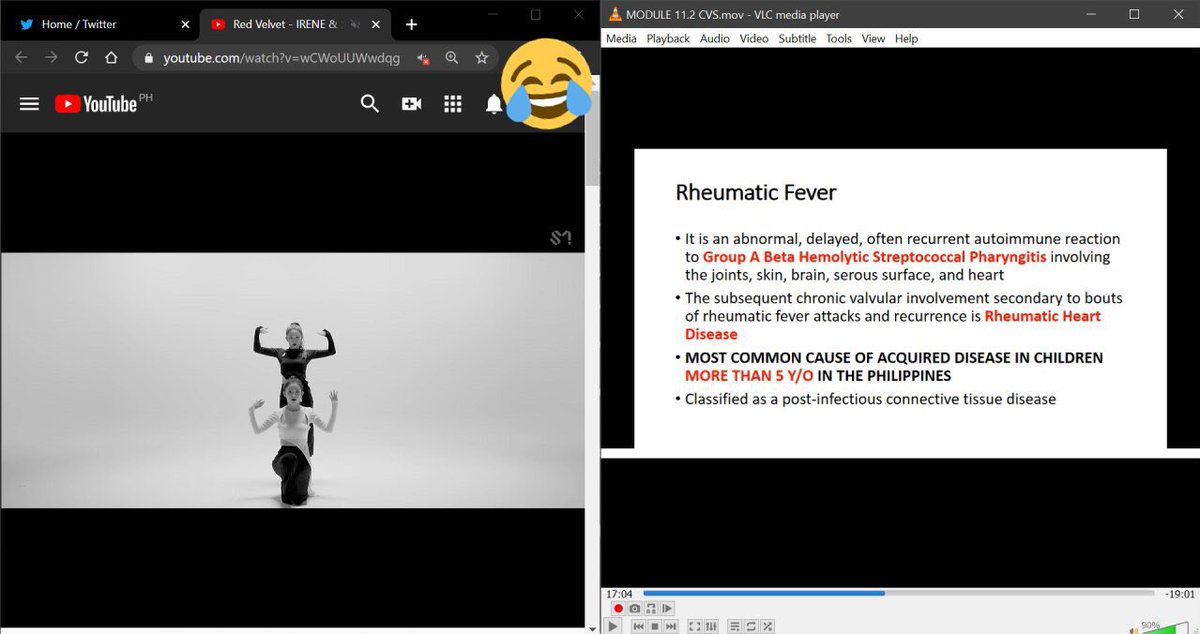
Task: Click the YouTube create video camera icon
Action: [x=411, y=104]
